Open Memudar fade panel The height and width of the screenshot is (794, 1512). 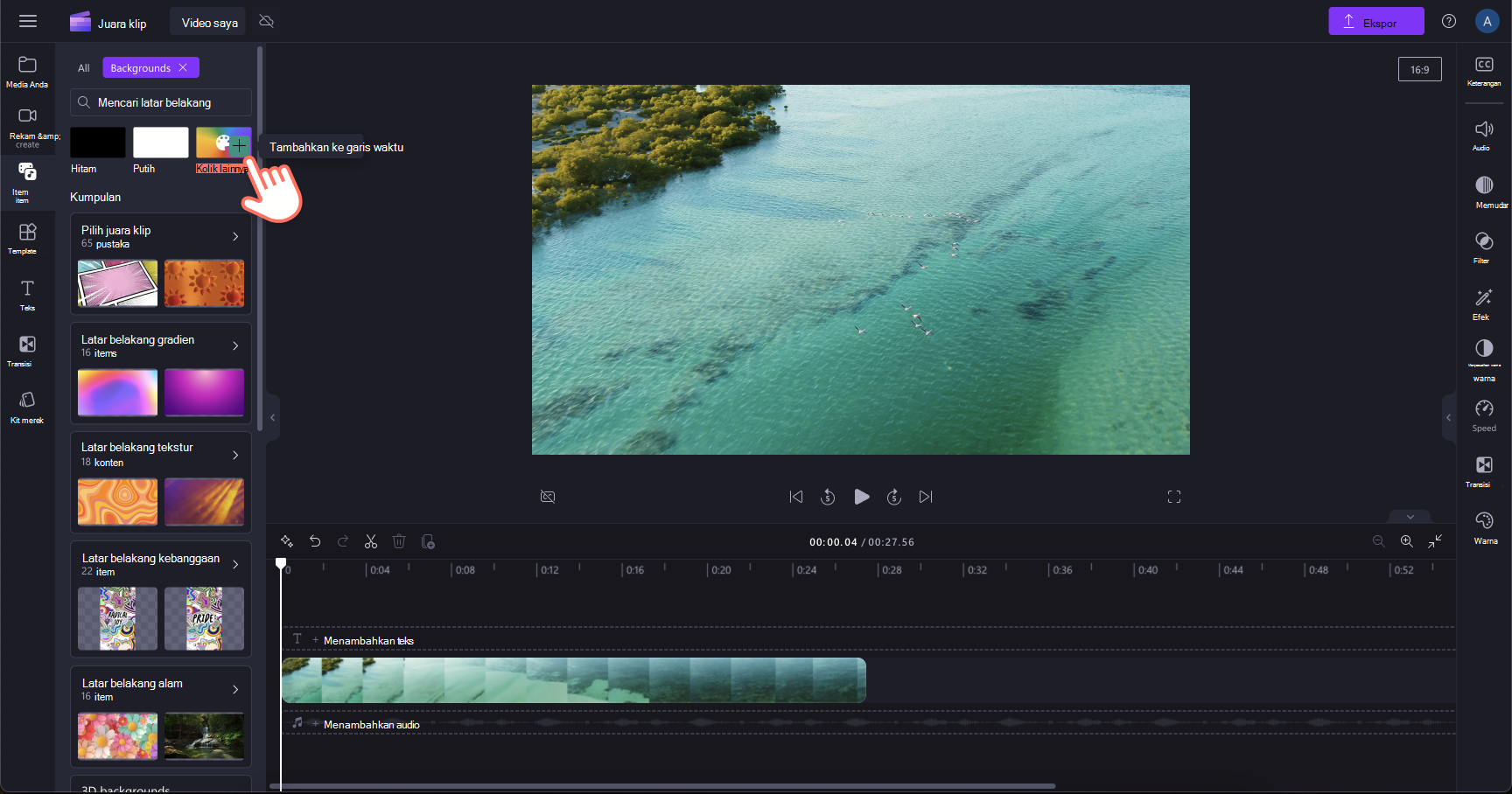(x=1484, y=192)
